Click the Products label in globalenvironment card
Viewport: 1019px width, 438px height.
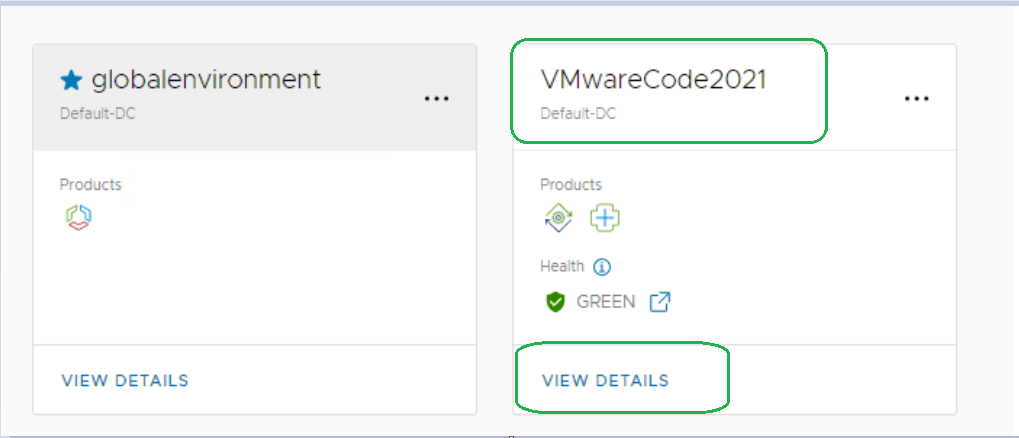(x=91, y=185)
